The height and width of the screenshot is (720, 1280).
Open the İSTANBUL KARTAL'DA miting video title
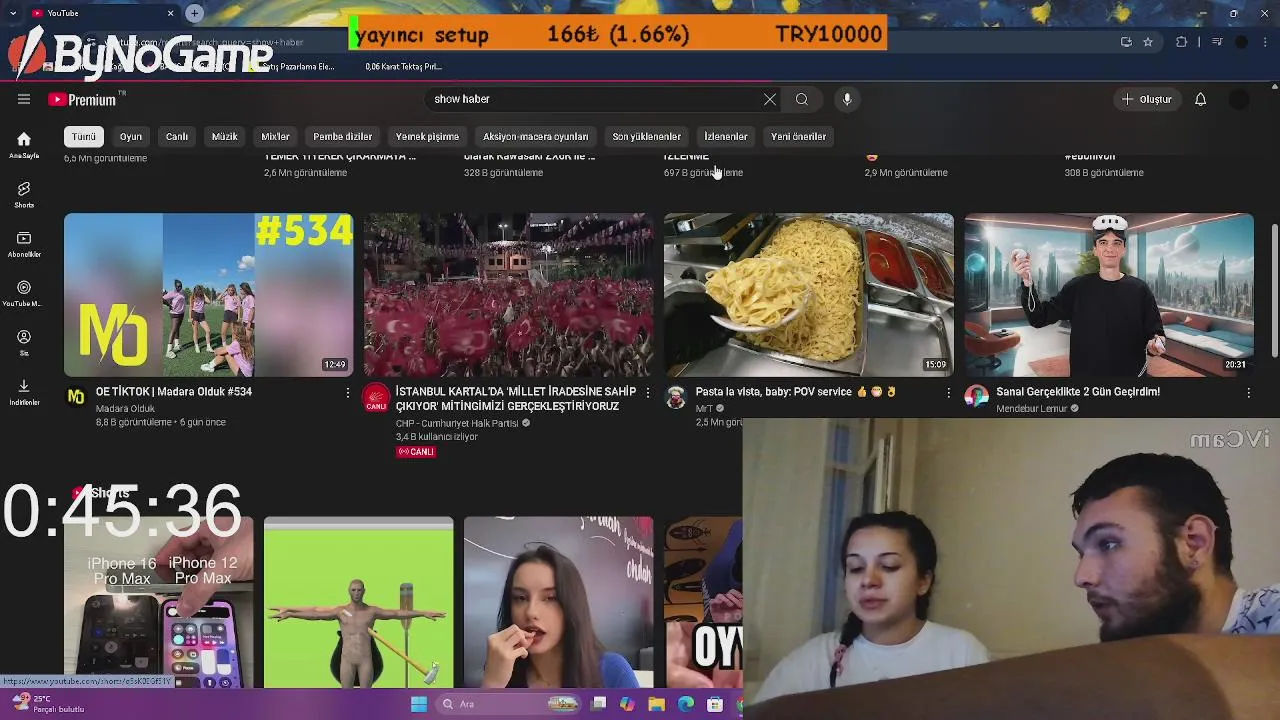point(516,399)
